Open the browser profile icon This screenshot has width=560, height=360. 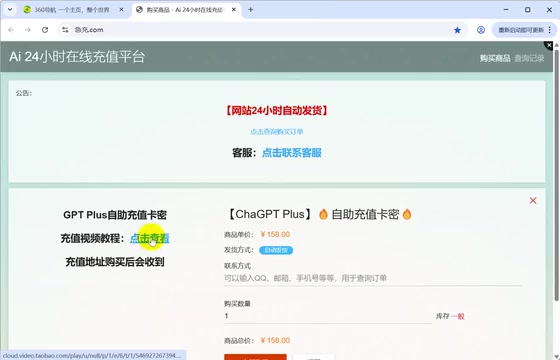click(481, 30)
